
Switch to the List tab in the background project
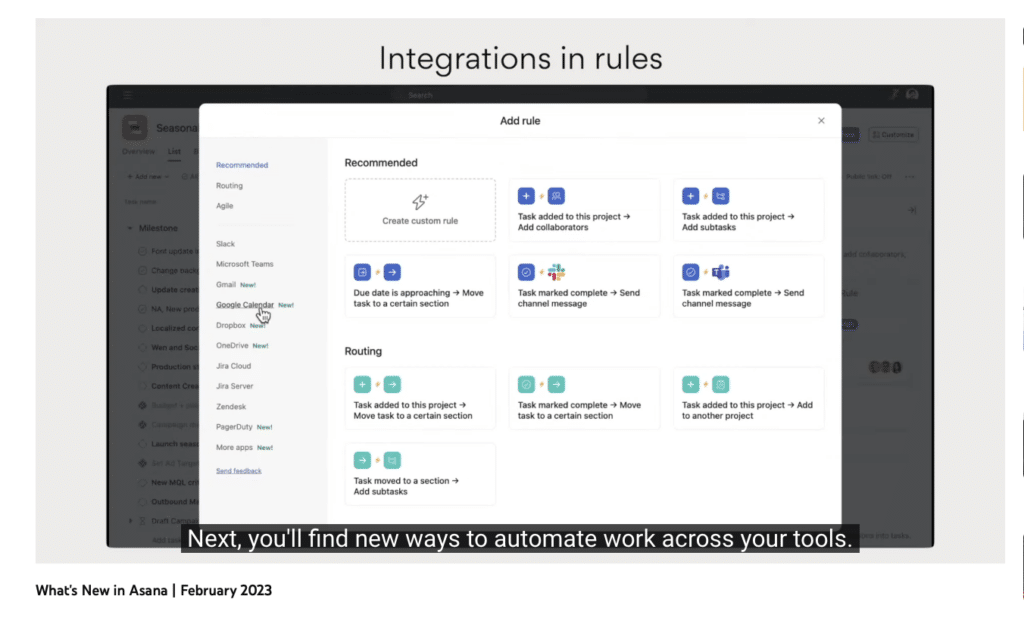point(174,152)
